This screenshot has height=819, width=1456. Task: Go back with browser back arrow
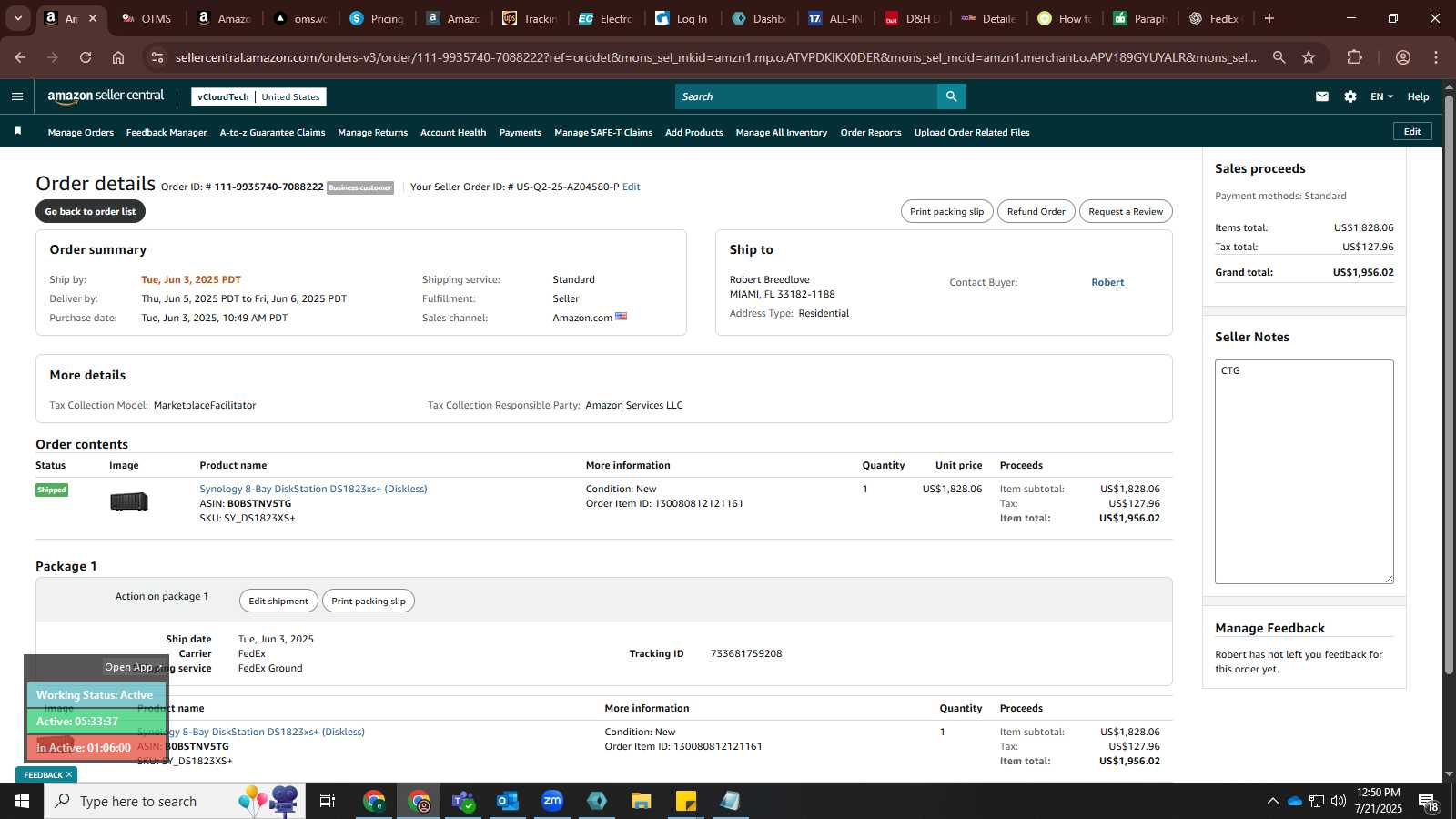click(20, 57)
